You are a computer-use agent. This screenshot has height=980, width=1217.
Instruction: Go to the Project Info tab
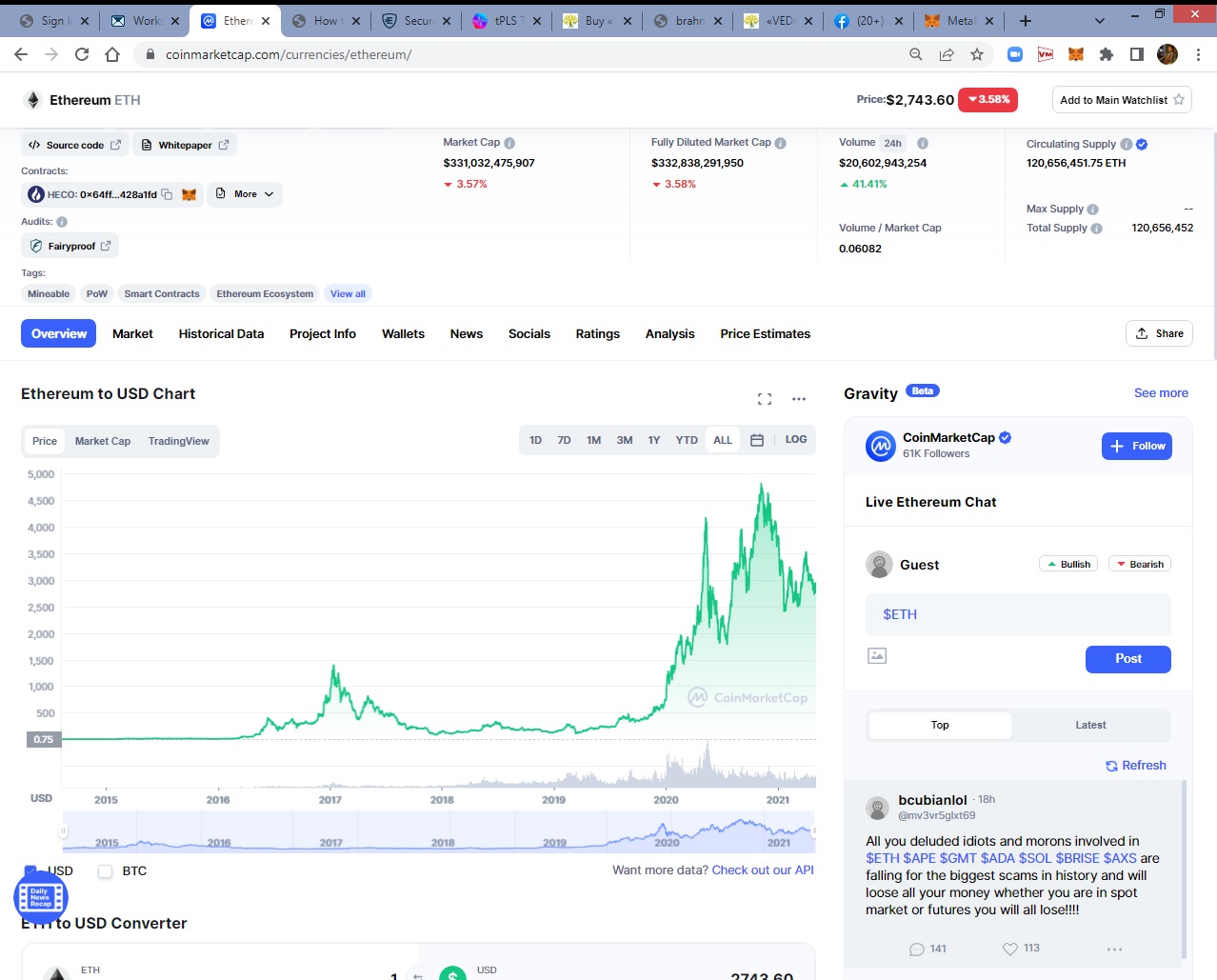323,333
